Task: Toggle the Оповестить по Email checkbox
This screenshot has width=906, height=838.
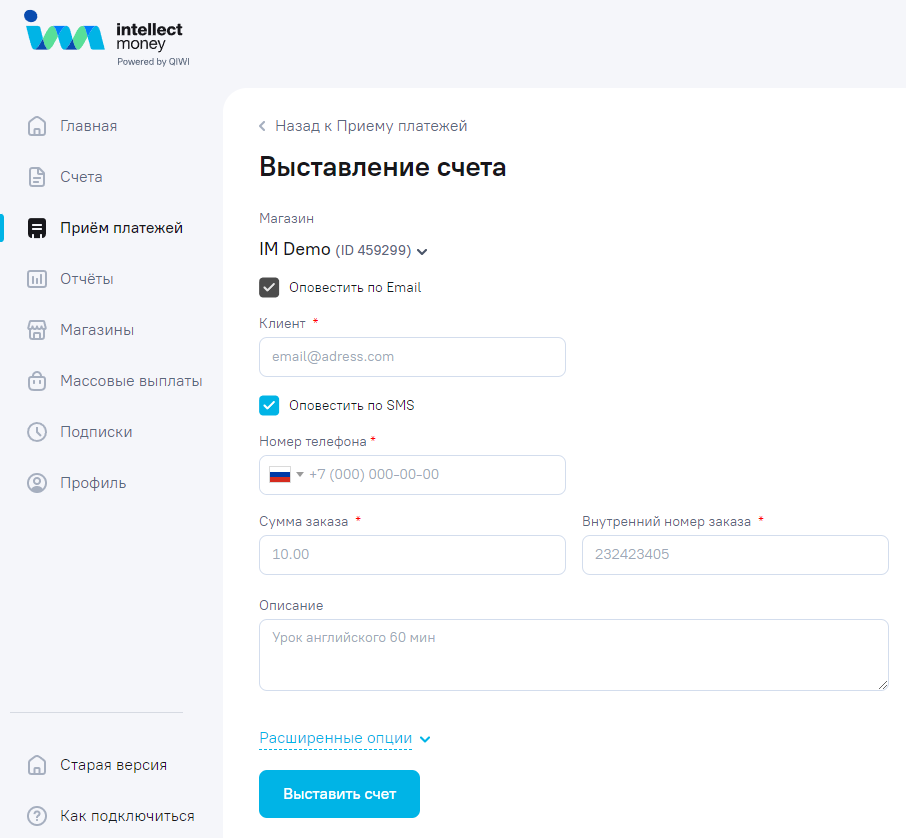Action: click(x=269, y=287)
